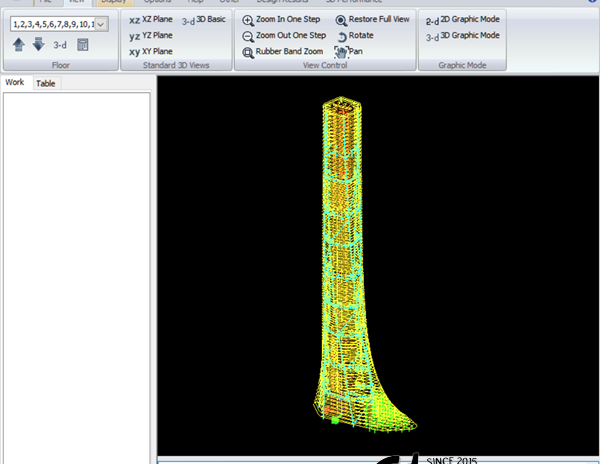600x464 pixels.
Task: Click the floor down arrow icon
Action: coord(38,44)
